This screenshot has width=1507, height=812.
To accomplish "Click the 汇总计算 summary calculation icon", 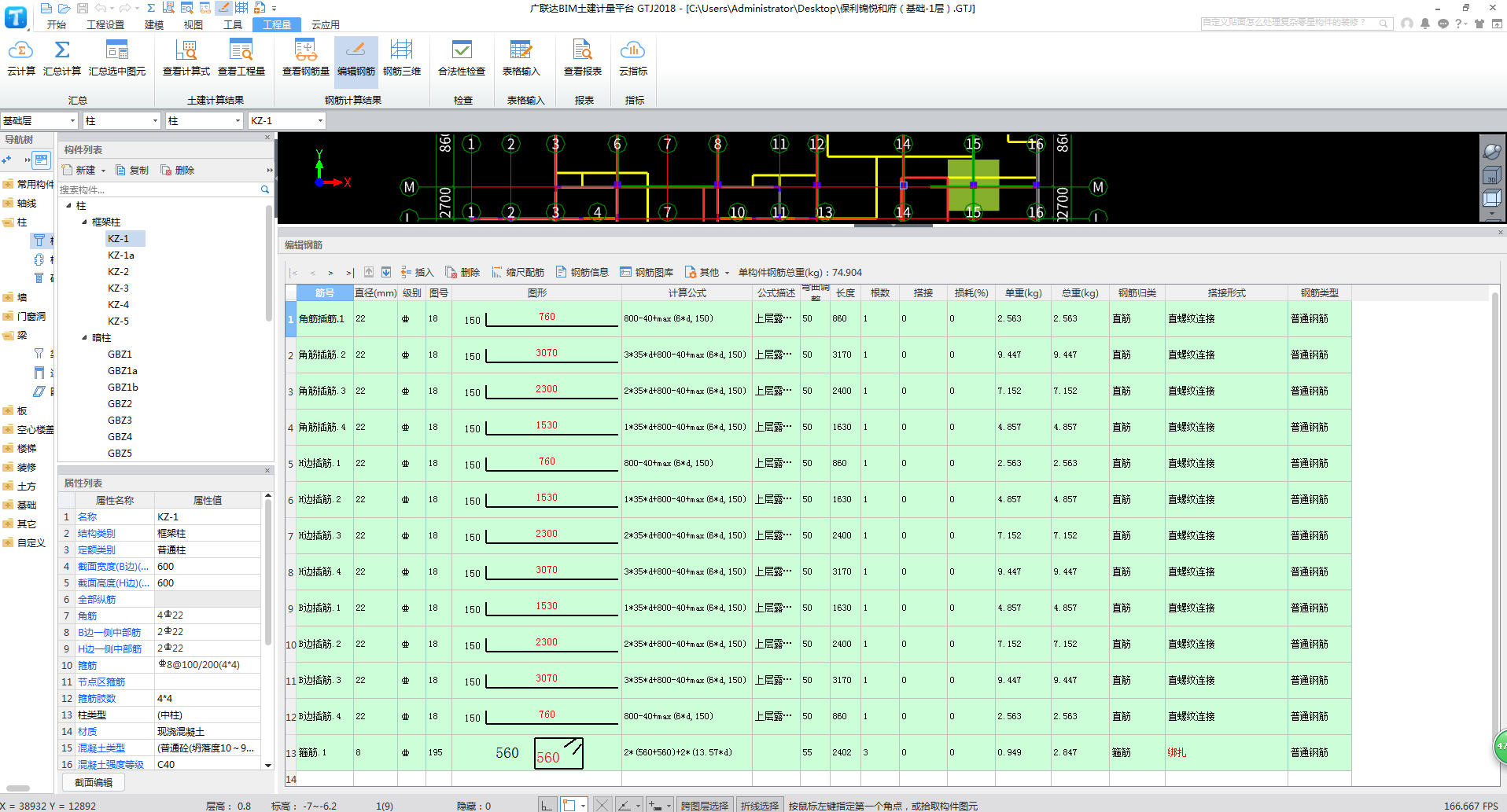I will coord(62,58).
